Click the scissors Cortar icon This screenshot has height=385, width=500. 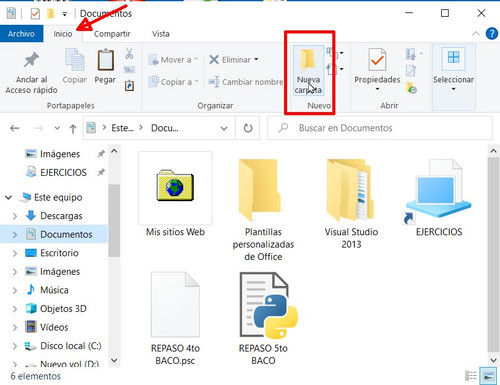coord(129,54)
